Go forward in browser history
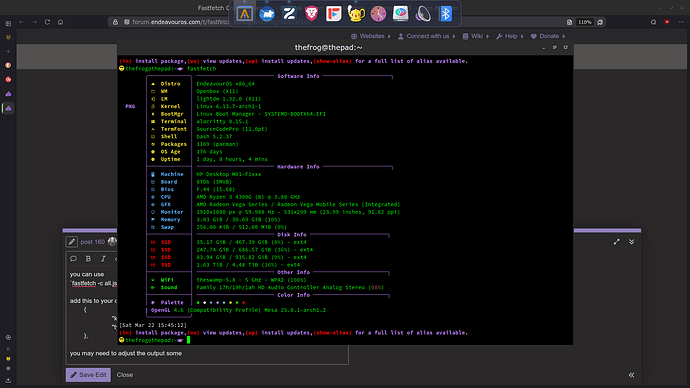 (34, 22)
